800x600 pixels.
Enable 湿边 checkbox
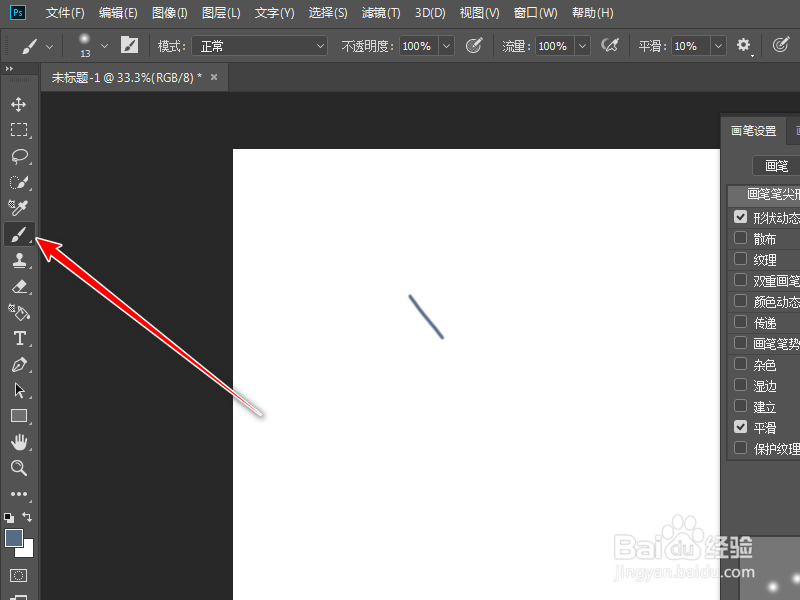click(x=740, y=385)
